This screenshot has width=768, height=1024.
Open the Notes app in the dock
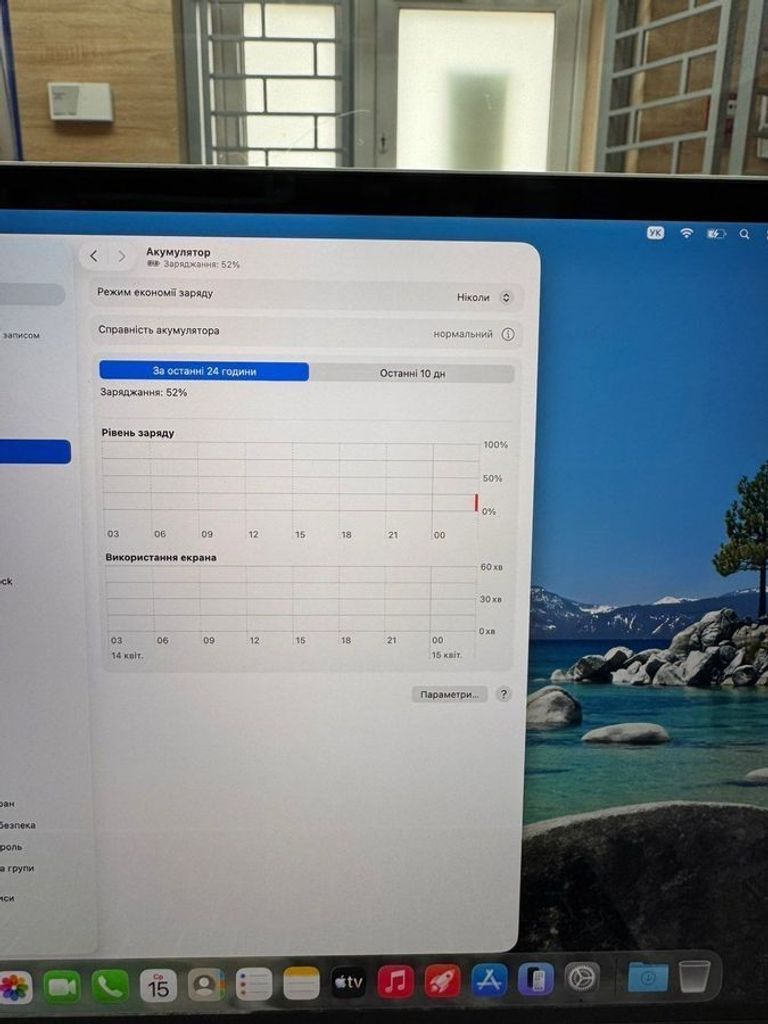point(301,983)
